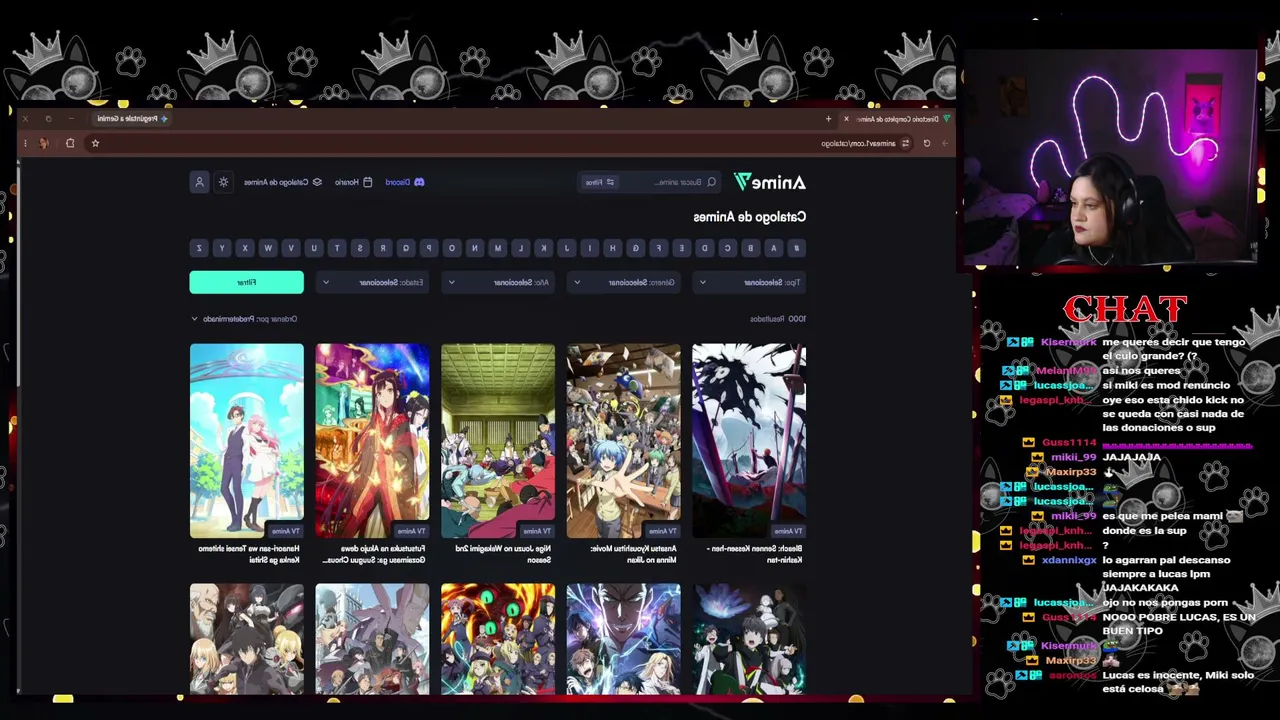Expand the Tipo dropdown

click(749, 282)
